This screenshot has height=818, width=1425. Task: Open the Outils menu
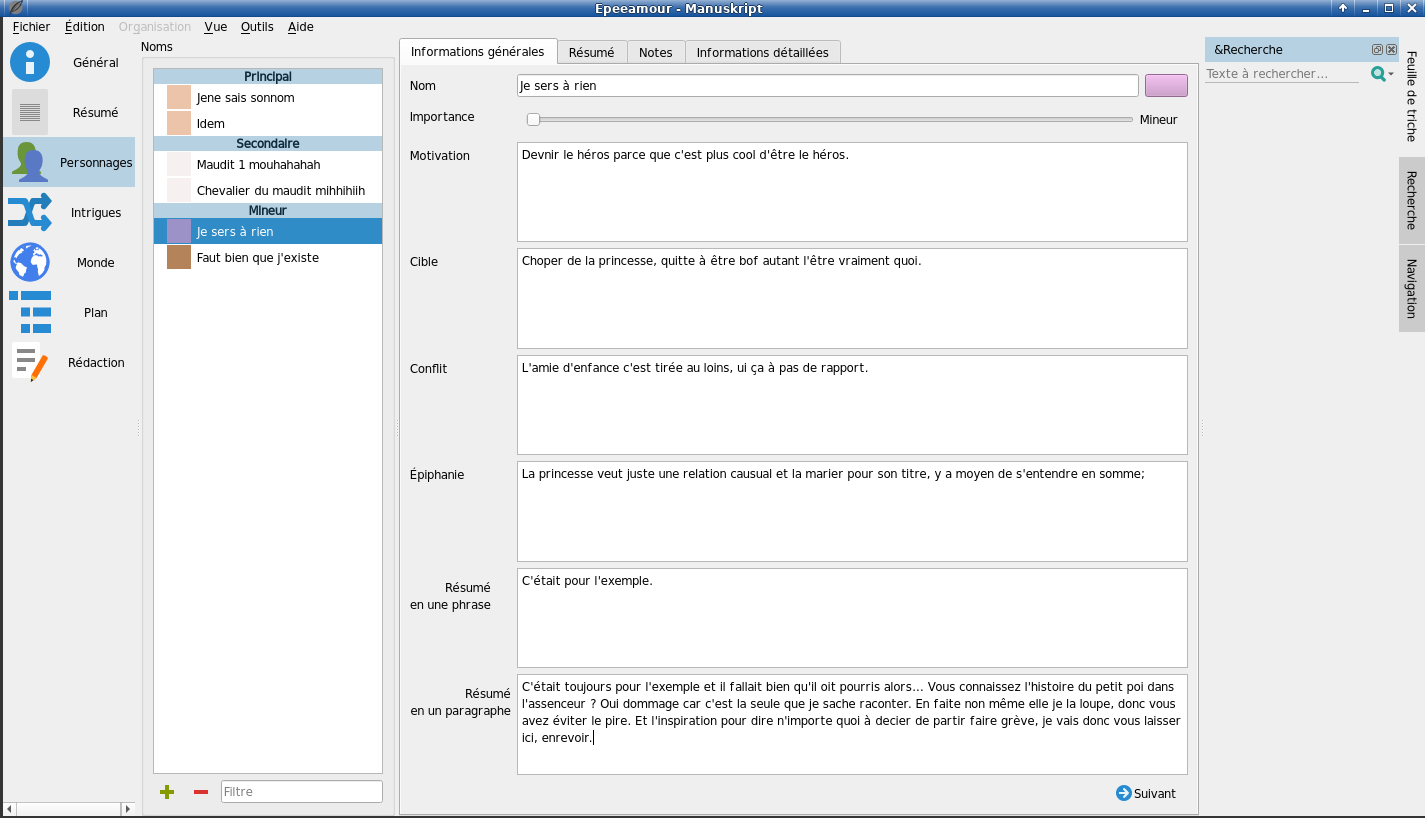click(257, 27)
